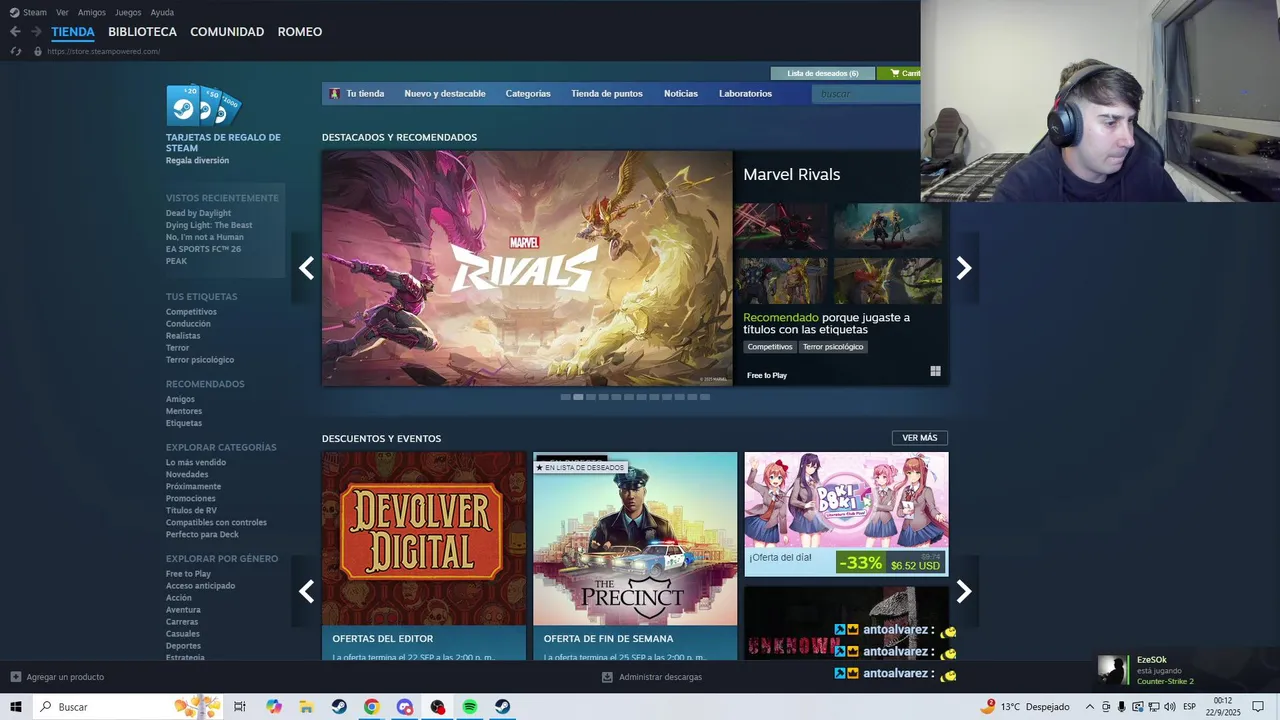1280x720 pixels.
Task: Open Próximamente in Explorar Categorías
Action: tap(193, 486)
